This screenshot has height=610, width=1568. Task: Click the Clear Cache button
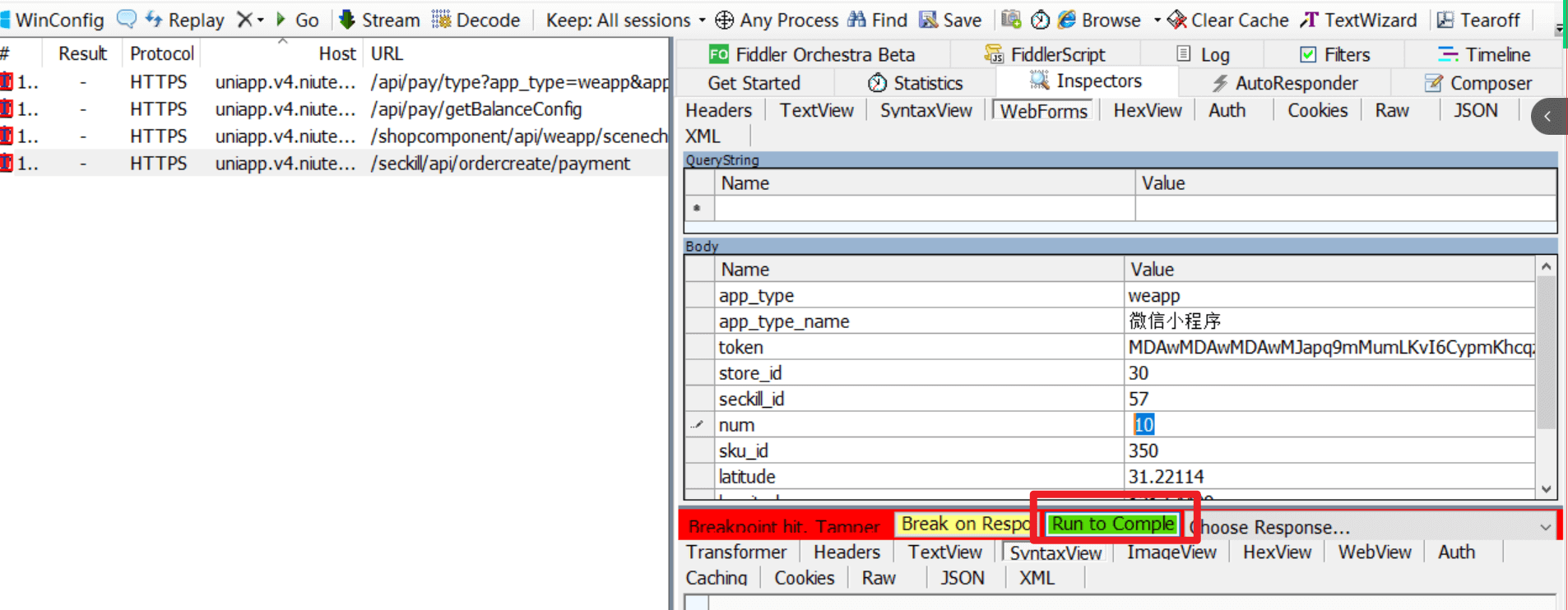point(1227,20)
